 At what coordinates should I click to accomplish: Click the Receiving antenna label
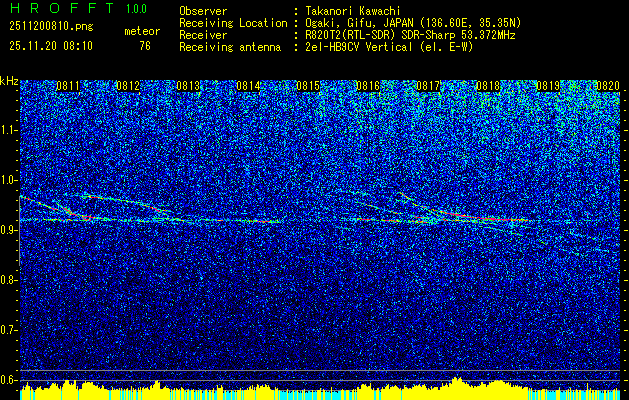click(230, 47)
